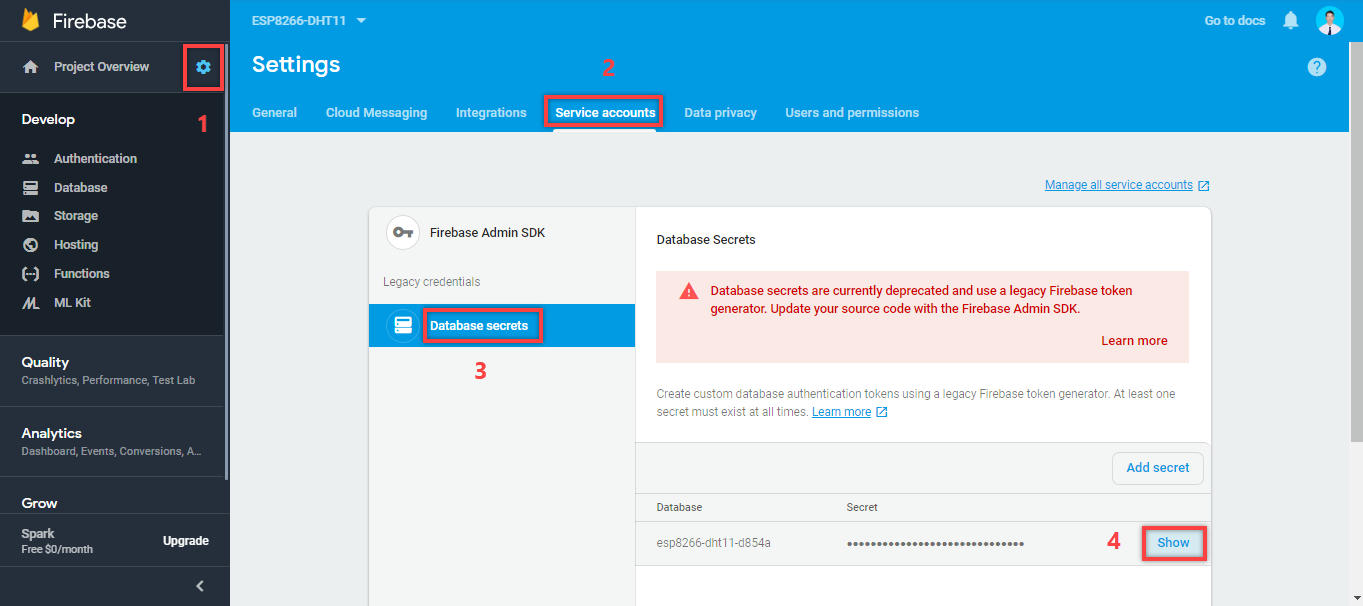Screen dimensions: 1363x606
Task: Click the Secret column header
Action: [x=862, y=508]
